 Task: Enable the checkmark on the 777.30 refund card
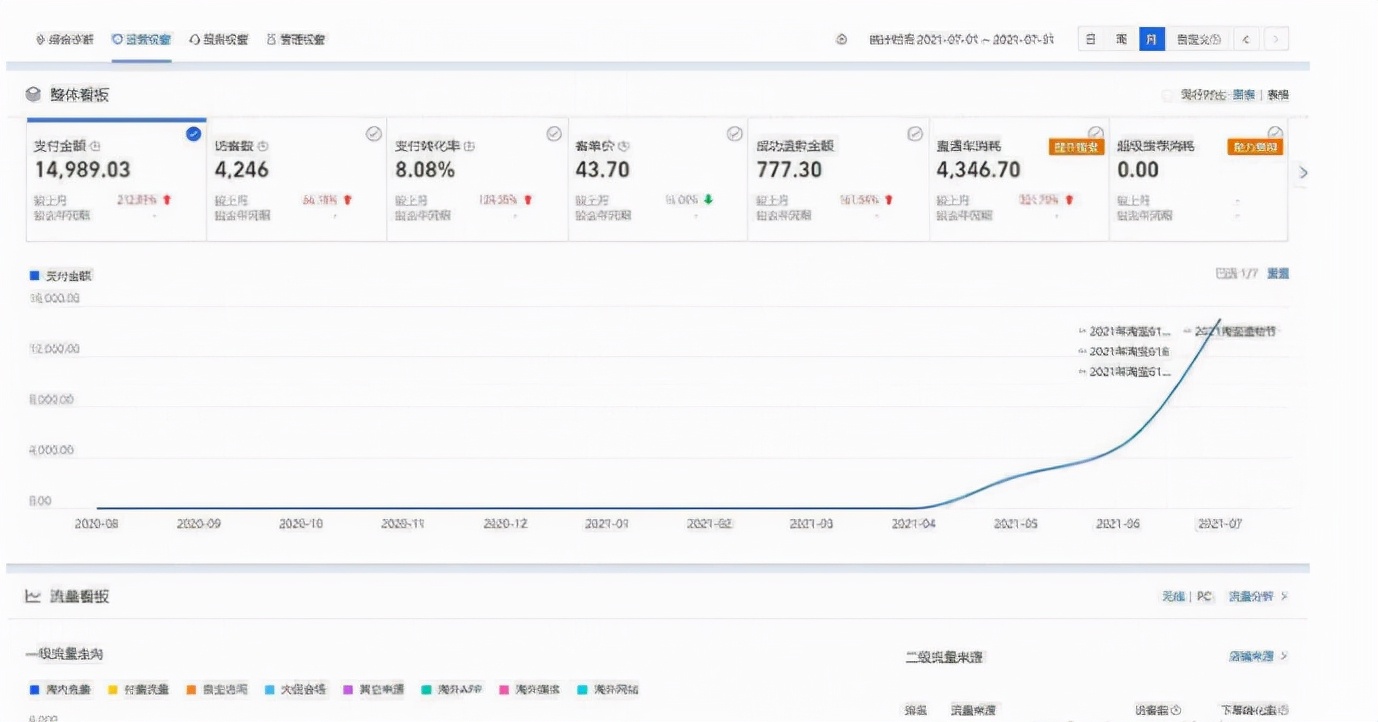(x=914, y=134)
